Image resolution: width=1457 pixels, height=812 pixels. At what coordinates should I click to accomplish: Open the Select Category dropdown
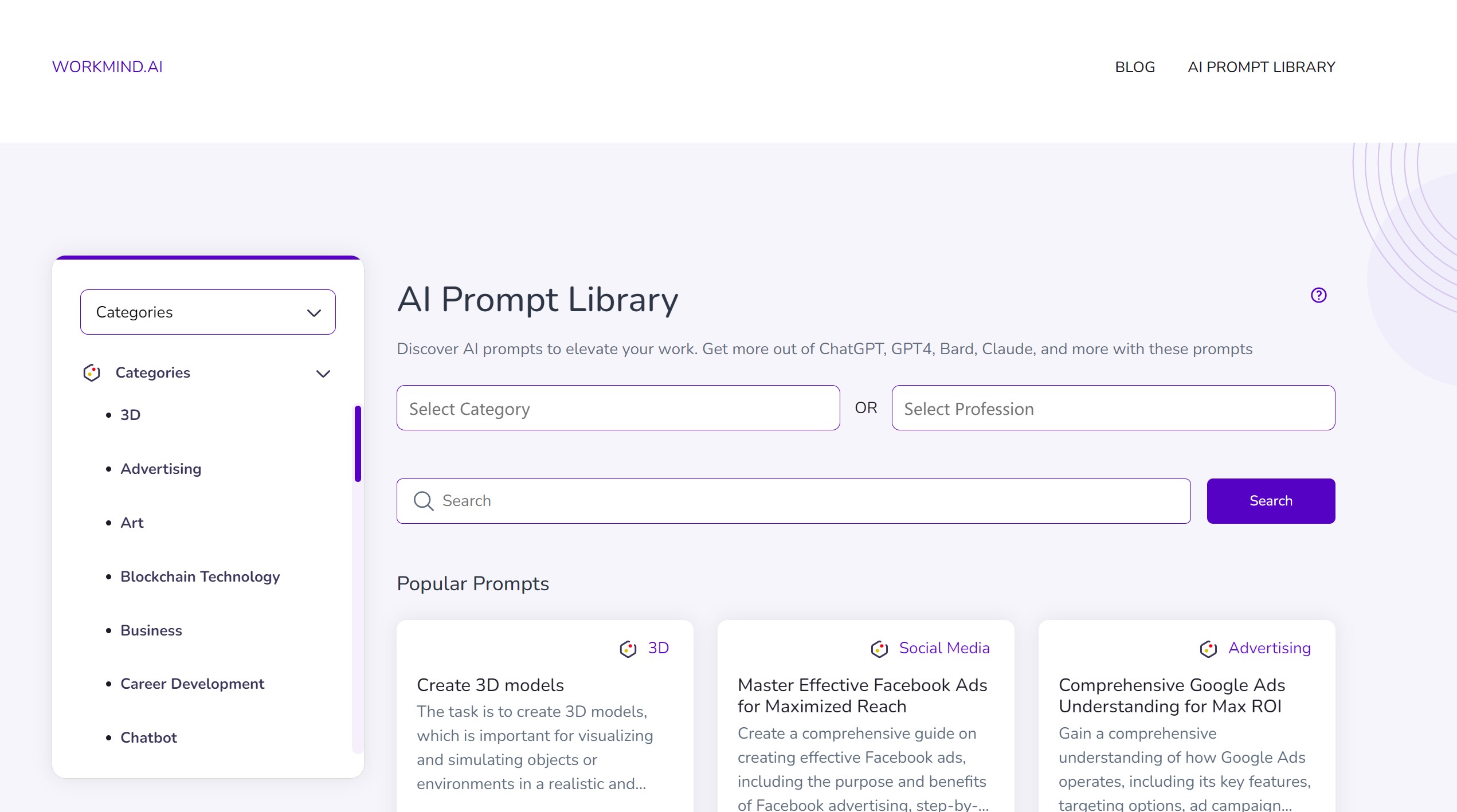[617, 408]
